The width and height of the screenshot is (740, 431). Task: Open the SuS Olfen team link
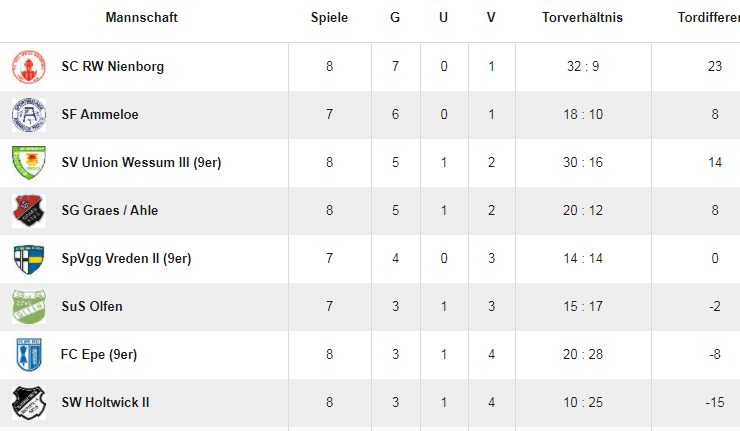[92, 307]
